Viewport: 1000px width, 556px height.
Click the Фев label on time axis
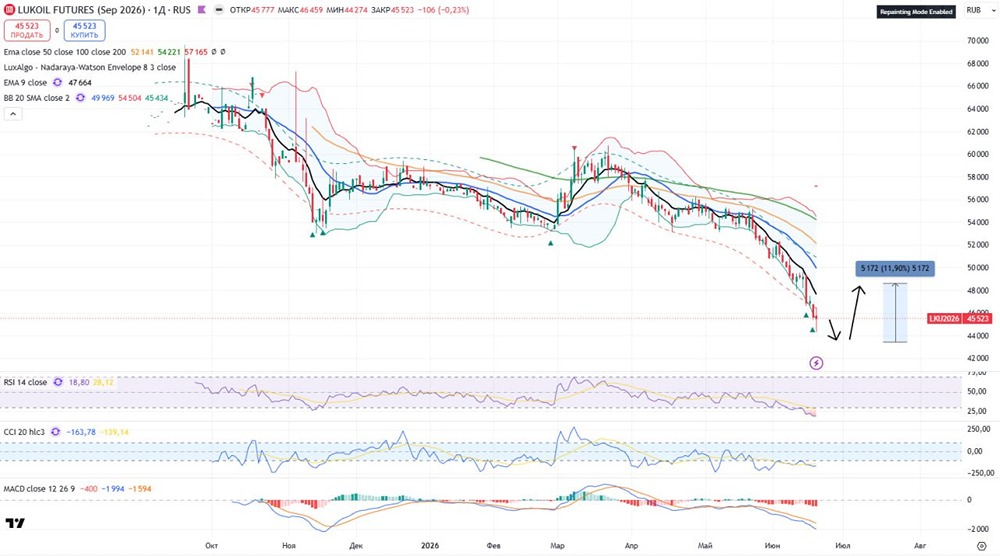tap(494, 546)
